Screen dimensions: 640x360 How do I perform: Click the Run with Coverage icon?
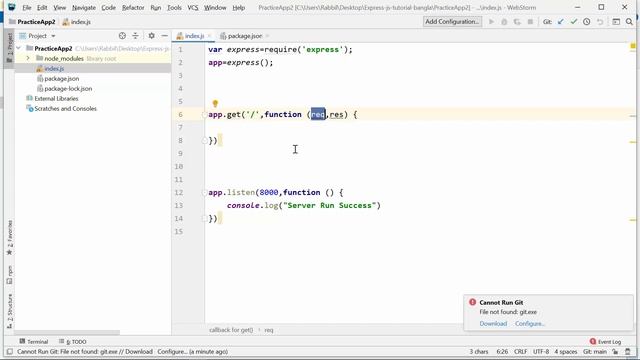click(517, 22)
